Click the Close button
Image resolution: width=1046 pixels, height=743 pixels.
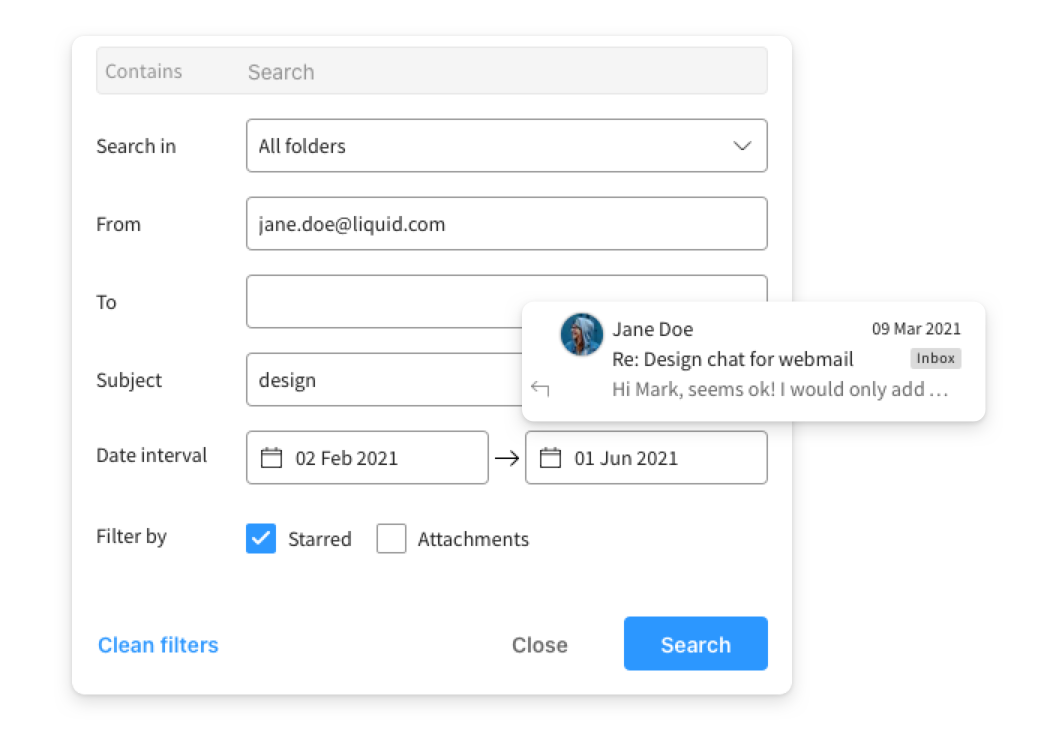[540, 645]
